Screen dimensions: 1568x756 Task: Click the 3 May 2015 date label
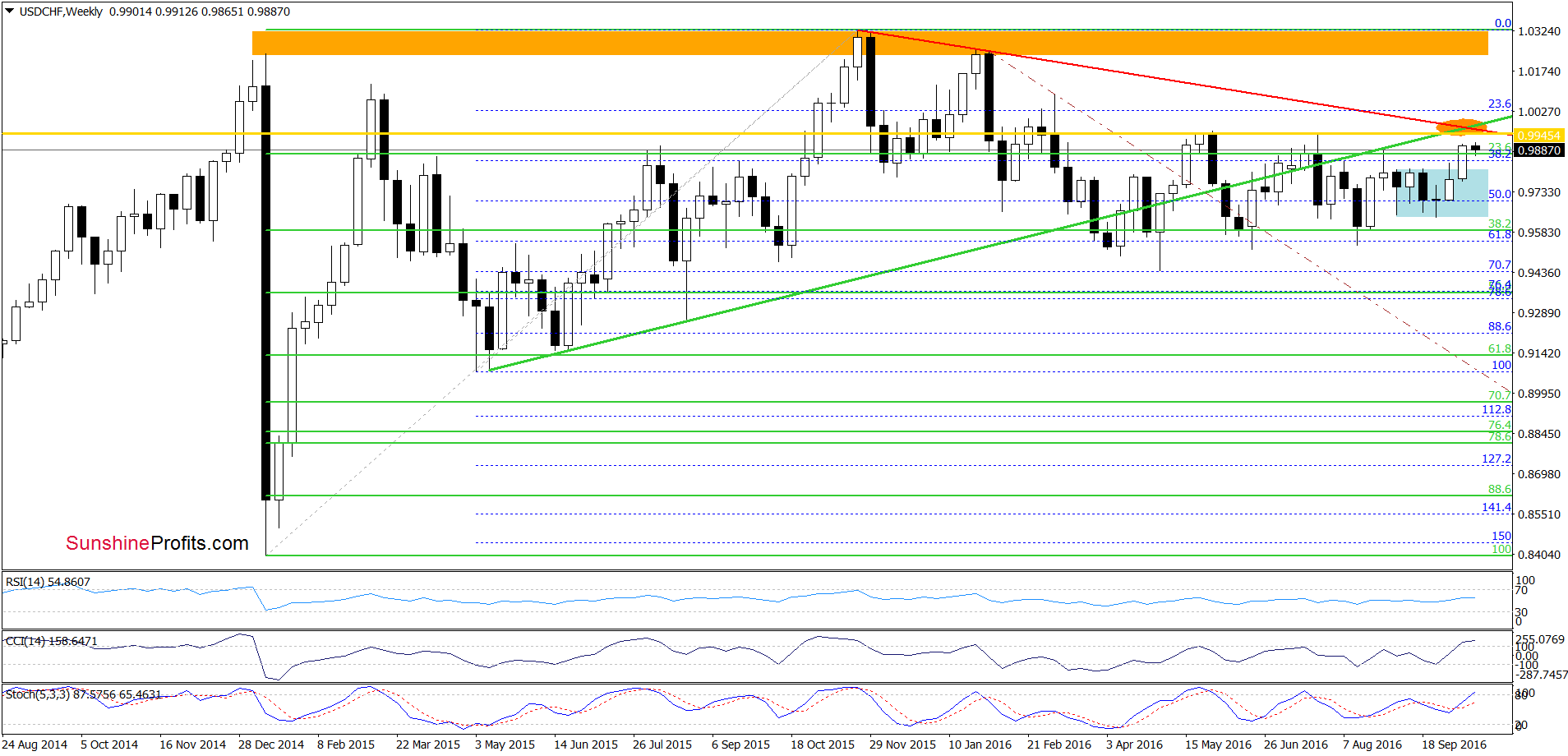505,744
